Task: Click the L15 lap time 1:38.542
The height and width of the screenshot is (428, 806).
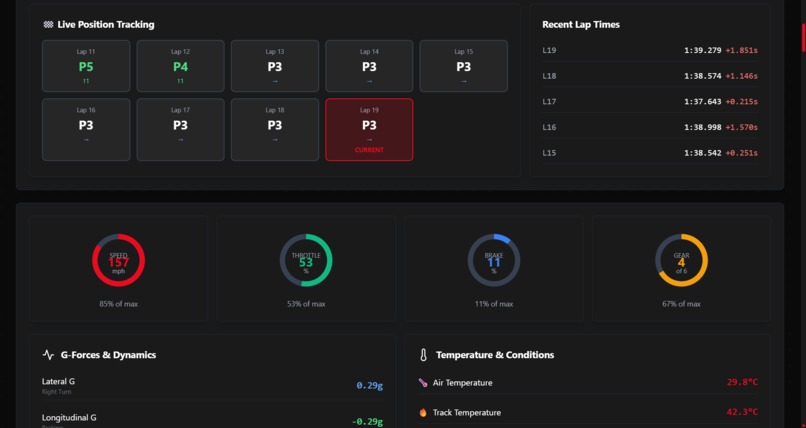Action: [703, 153]
